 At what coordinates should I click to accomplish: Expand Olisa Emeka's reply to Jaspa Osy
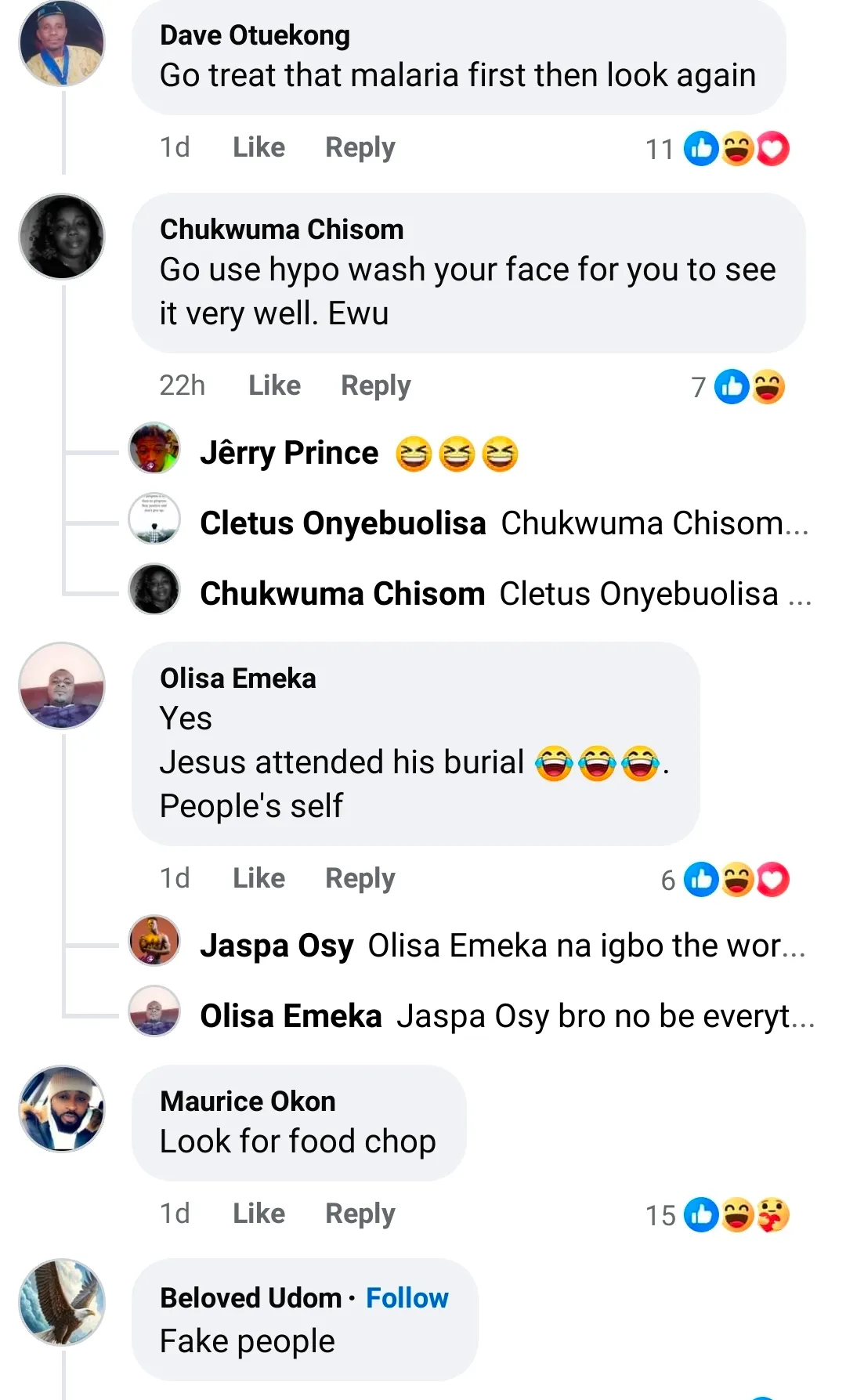605,1016
